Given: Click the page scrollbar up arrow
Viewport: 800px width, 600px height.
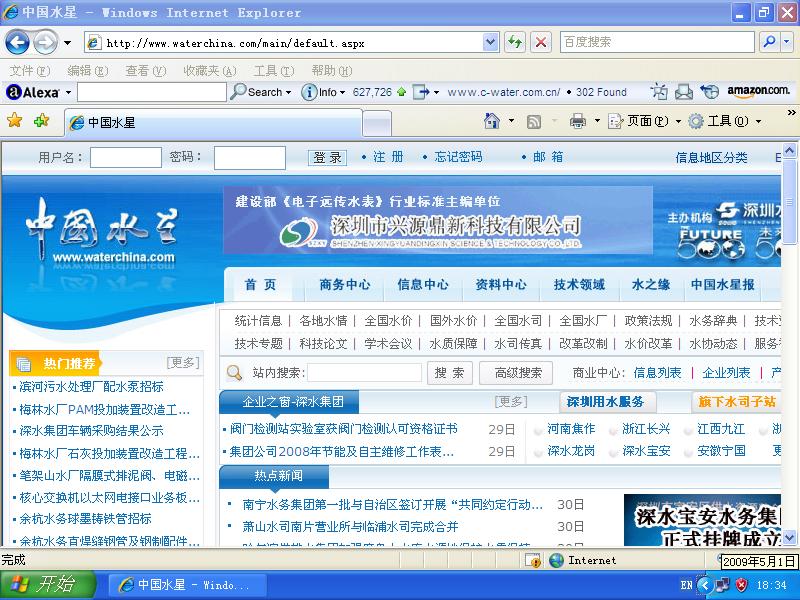Looking at the screenshot, I should [789, 151].
